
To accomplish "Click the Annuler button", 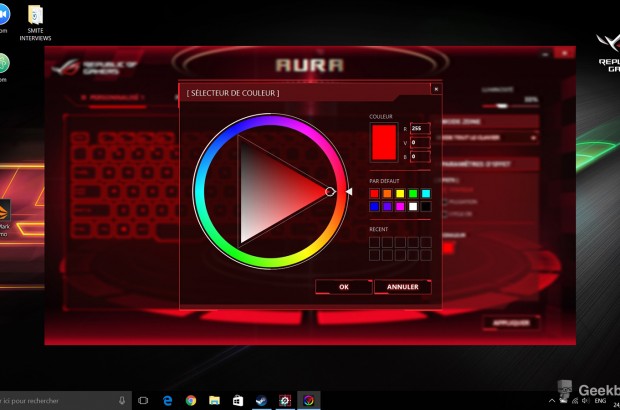I will (402, 287).
